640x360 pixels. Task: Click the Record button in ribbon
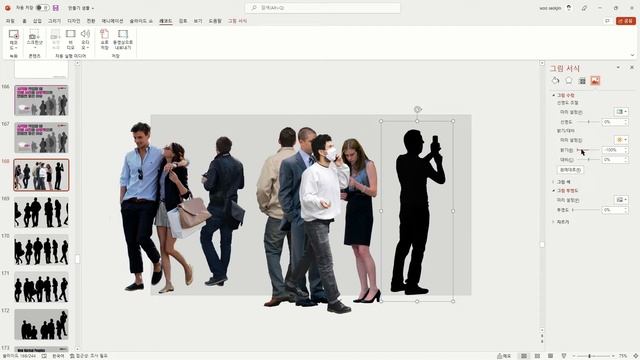pos(13,40)
